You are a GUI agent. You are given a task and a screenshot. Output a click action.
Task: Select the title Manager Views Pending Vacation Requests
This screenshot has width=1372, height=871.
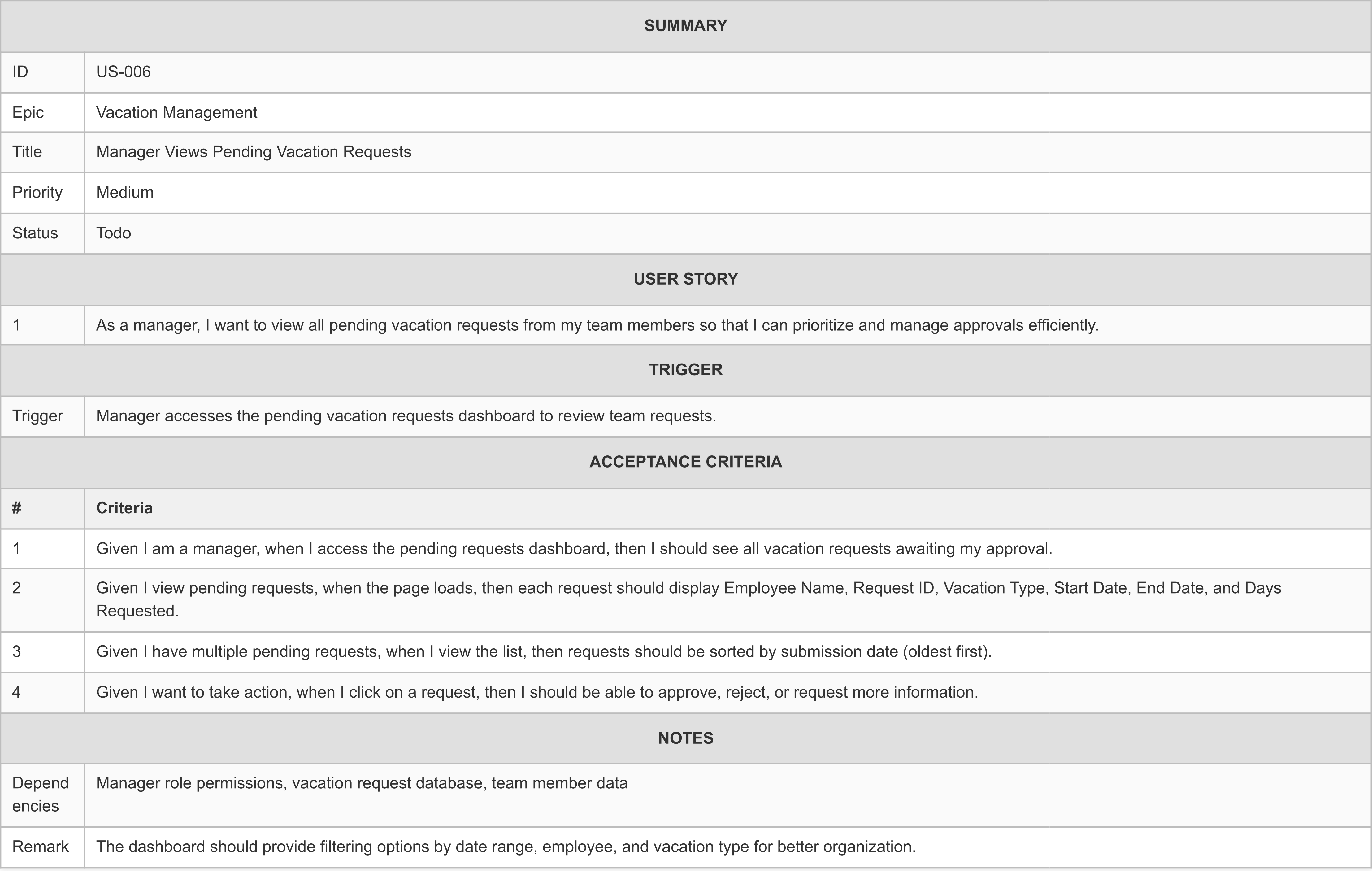pos(254,152)
